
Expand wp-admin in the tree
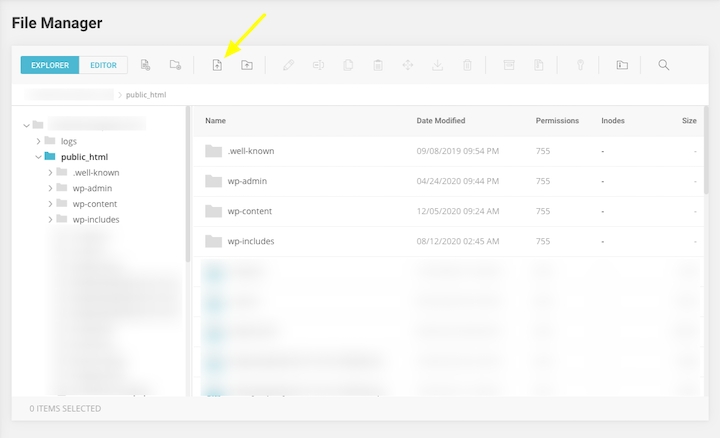51,188
